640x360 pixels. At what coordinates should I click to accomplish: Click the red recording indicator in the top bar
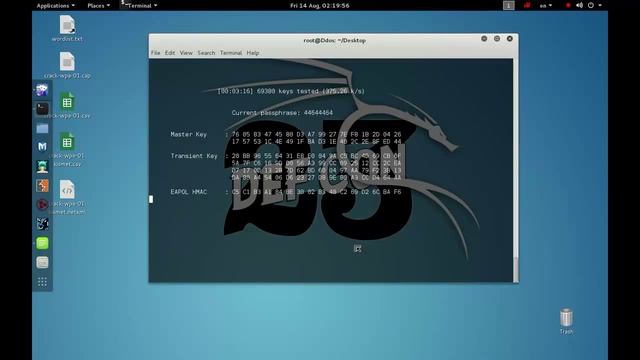click(x=568, y=5)
